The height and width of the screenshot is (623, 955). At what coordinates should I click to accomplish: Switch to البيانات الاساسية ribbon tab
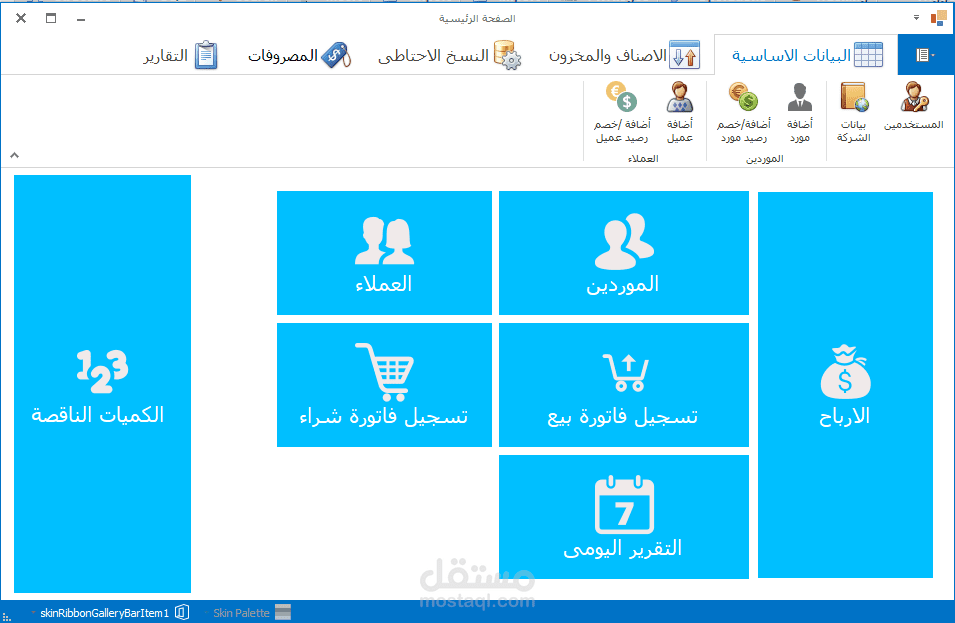click(x=806, y=55)
